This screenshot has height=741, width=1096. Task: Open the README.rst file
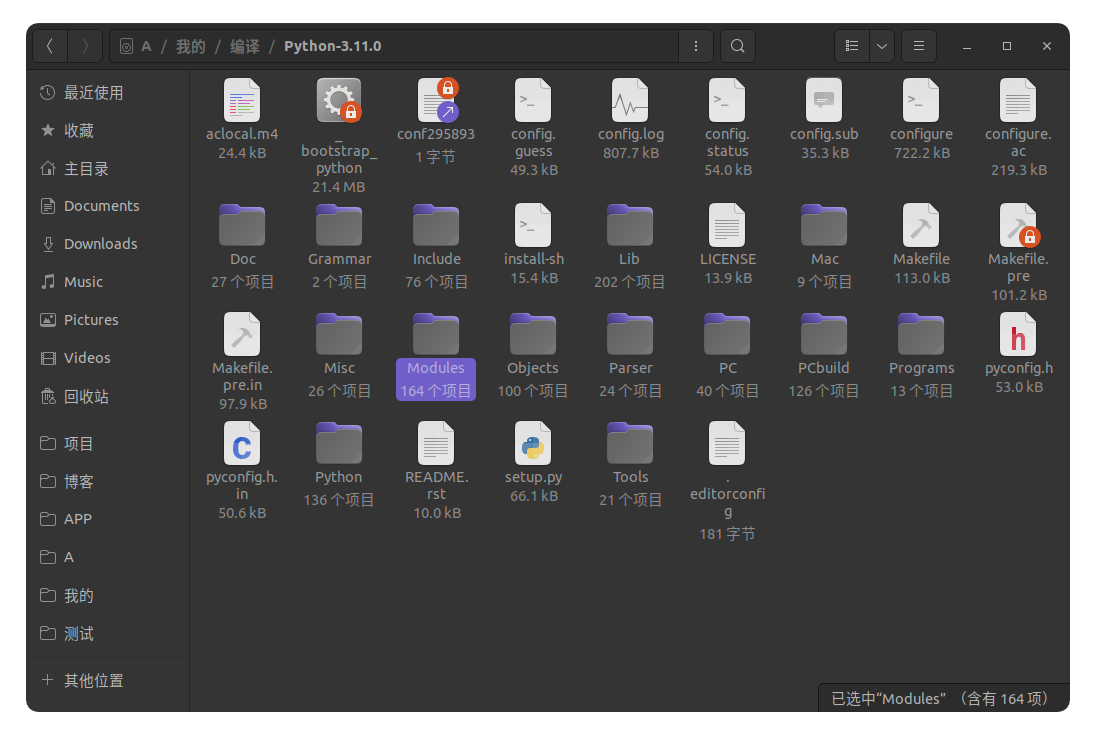(436, 443)
